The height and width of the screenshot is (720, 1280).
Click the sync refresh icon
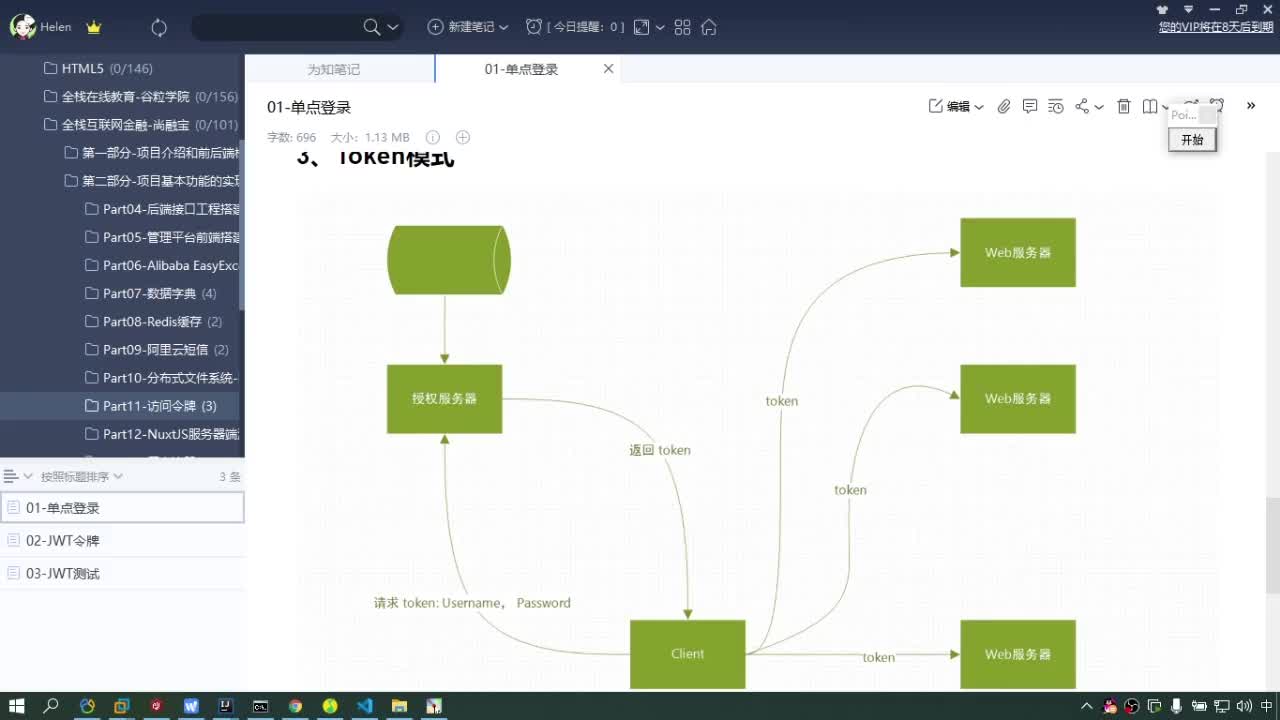(x=159, y=28)
